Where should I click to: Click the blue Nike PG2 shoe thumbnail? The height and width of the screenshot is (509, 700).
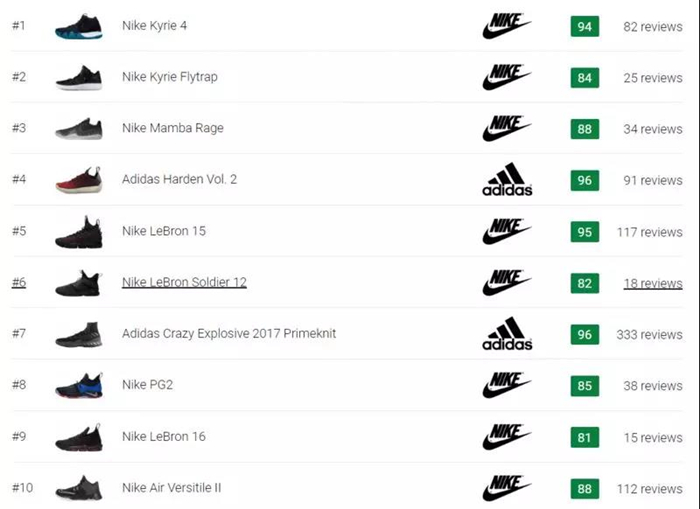[x=77, y=386]
